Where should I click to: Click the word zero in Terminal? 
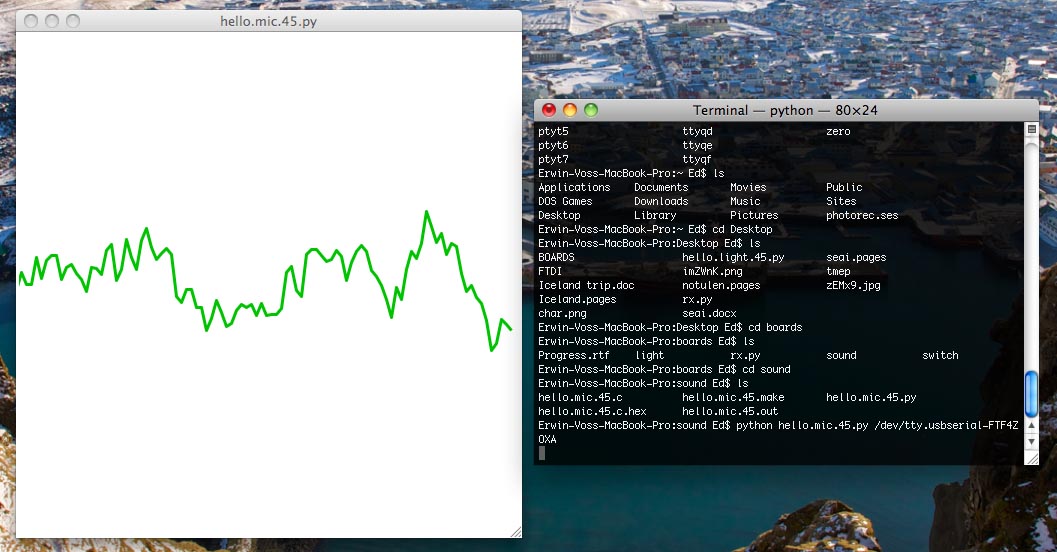coord(838,131)
